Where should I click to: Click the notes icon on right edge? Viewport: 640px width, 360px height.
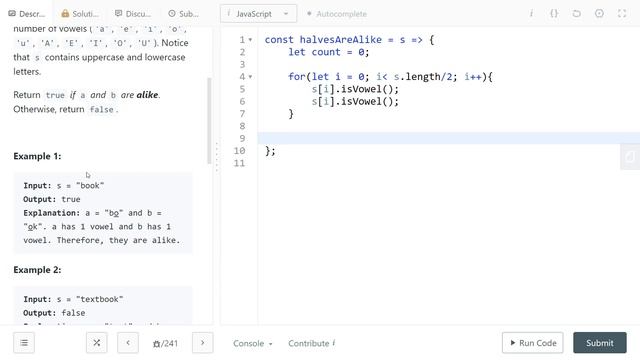tap(630, 157)
